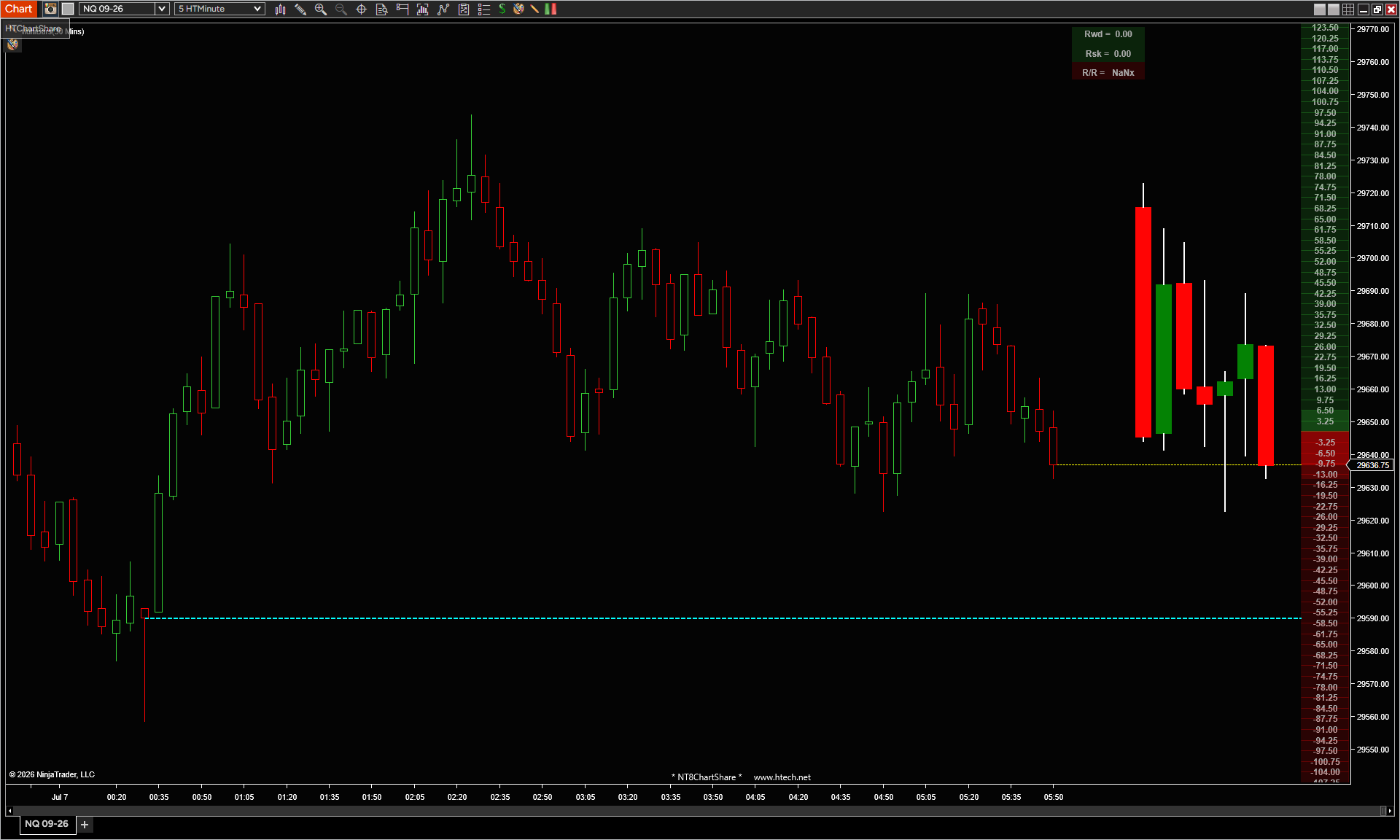
Task: Click the NT8ChartShare label at bottom
Action: coord(707,777)
